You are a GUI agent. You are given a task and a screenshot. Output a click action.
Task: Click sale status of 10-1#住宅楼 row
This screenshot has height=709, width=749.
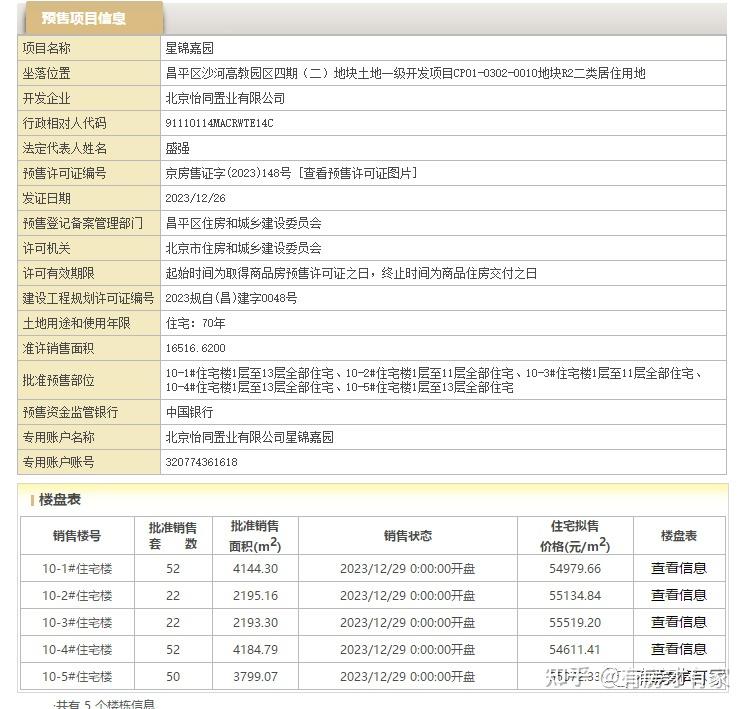[407, 569]
